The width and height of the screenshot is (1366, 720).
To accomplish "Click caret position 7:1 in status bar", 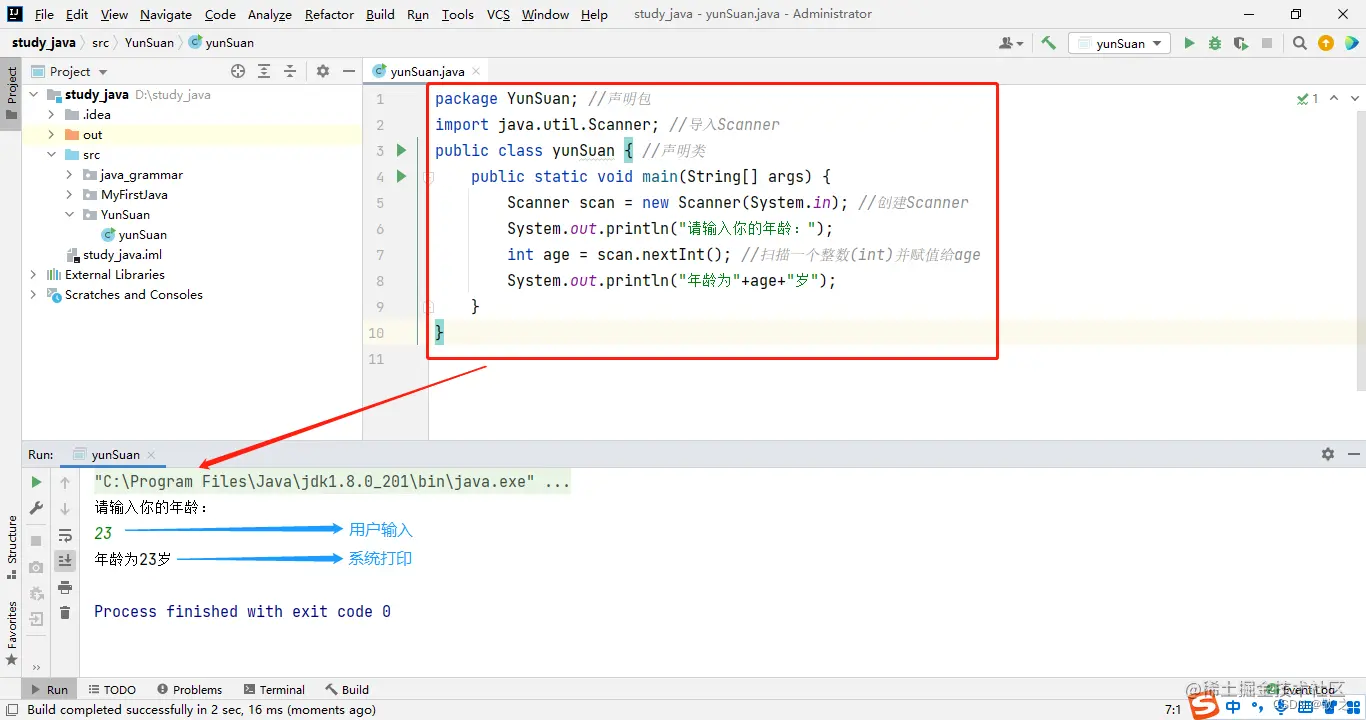I will click(x=1174, y=709).
